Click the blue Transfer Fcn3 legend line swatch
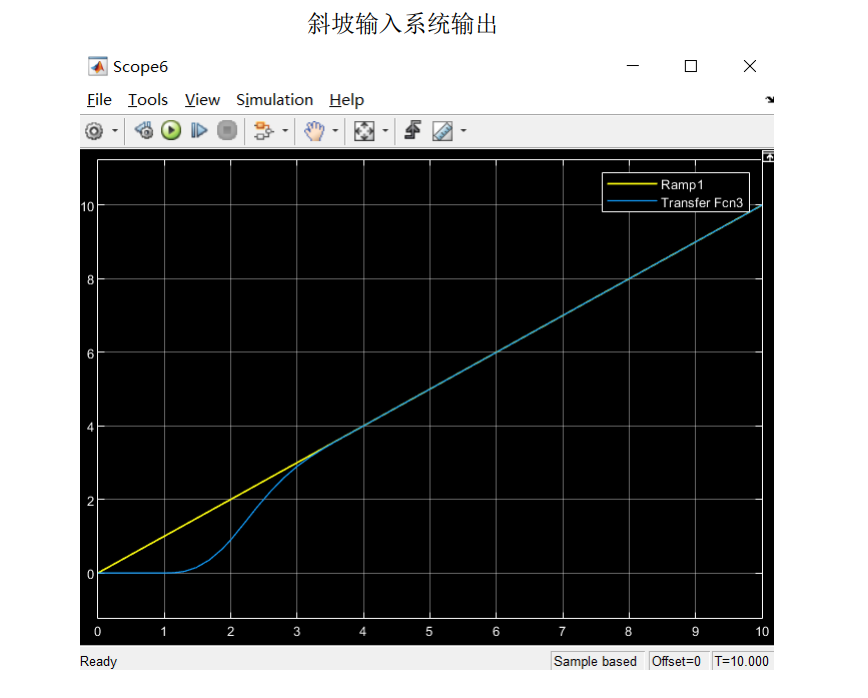The image size is (868, 698). point(632,201)
